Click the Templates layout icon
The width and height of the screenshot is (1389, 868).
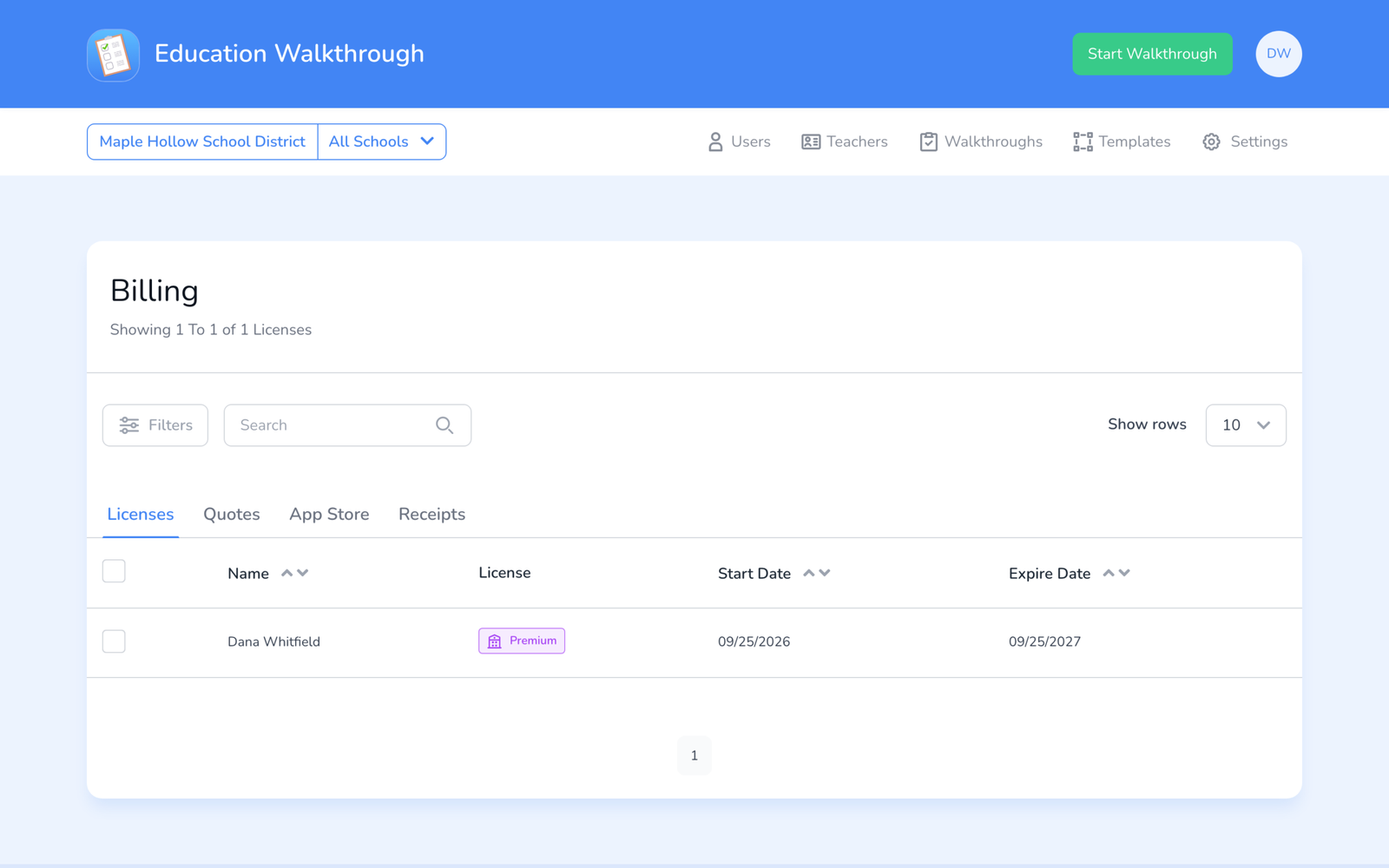pos(1083,141)
